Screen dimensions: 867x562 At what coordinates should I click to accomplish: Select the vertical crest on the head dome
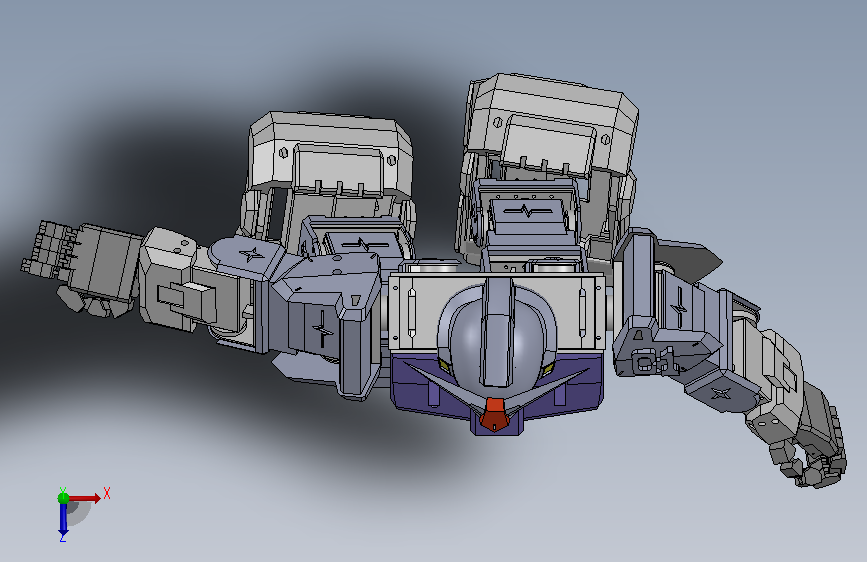point(497,332)
